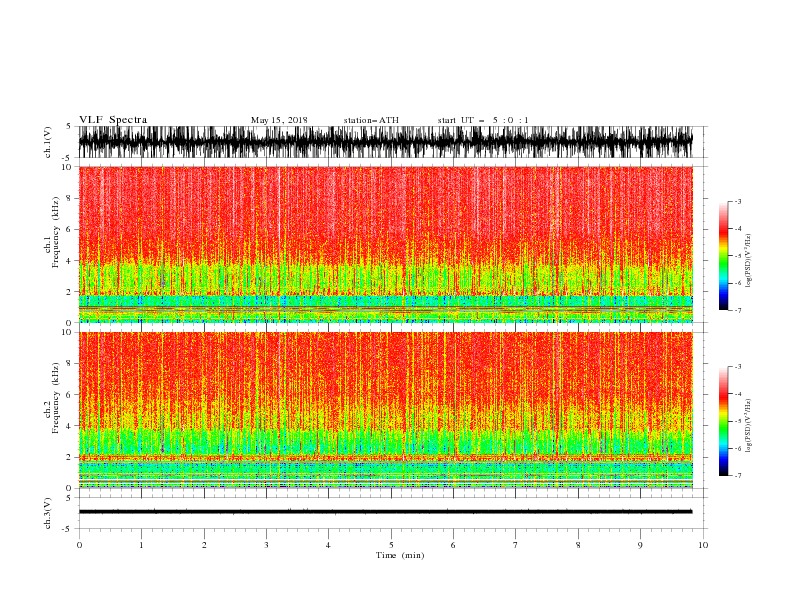Click the ch.3 flat waveform trace
Image resolution: width=792 pixels, height=612 pixels.
point(385,512)
